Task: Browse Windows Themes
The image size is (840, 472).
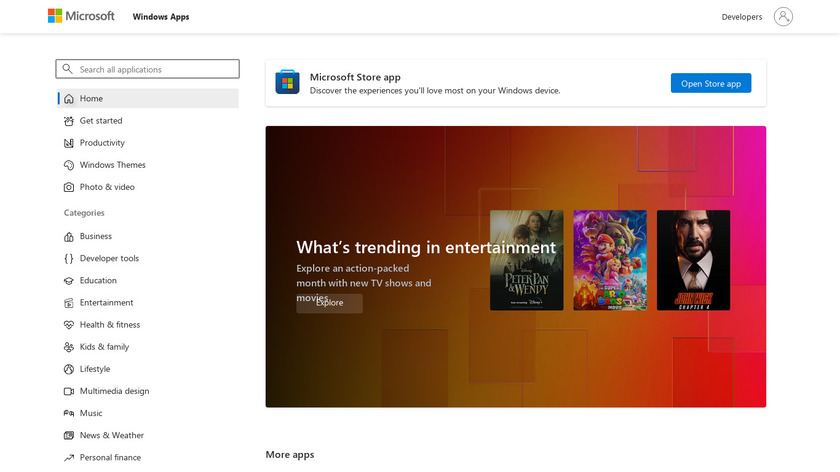Action: 148,164
